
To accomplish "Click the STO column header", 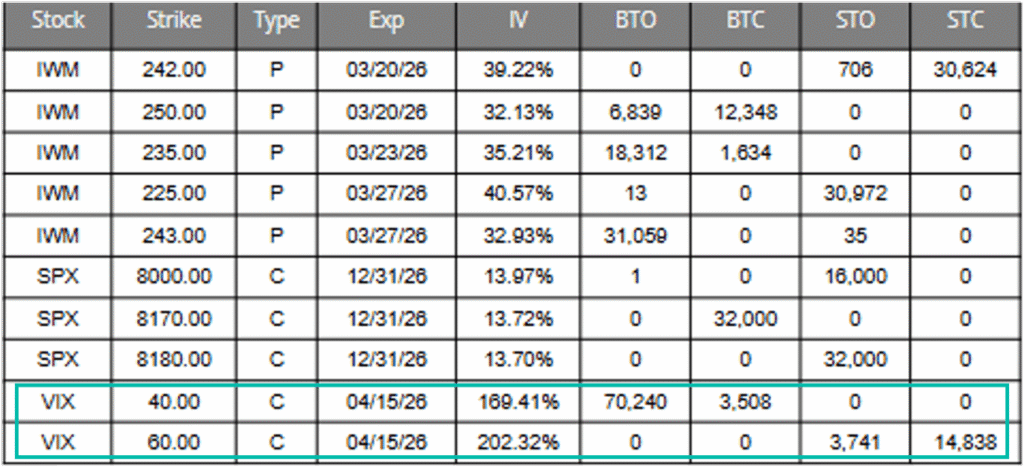I will (857, 21).
